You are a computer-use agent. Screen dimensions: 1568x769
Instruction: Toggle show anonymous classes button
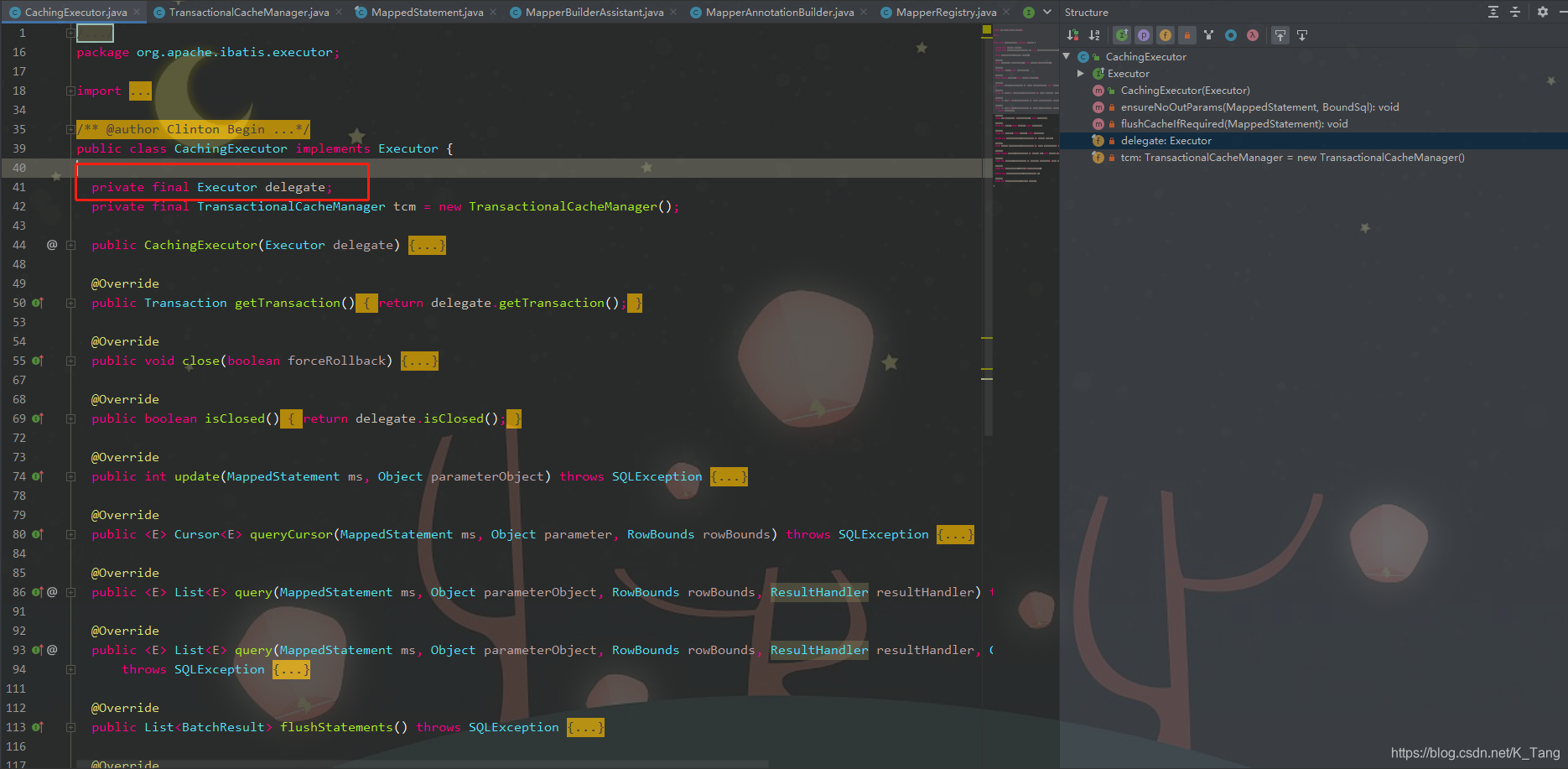pos(1231,35)
